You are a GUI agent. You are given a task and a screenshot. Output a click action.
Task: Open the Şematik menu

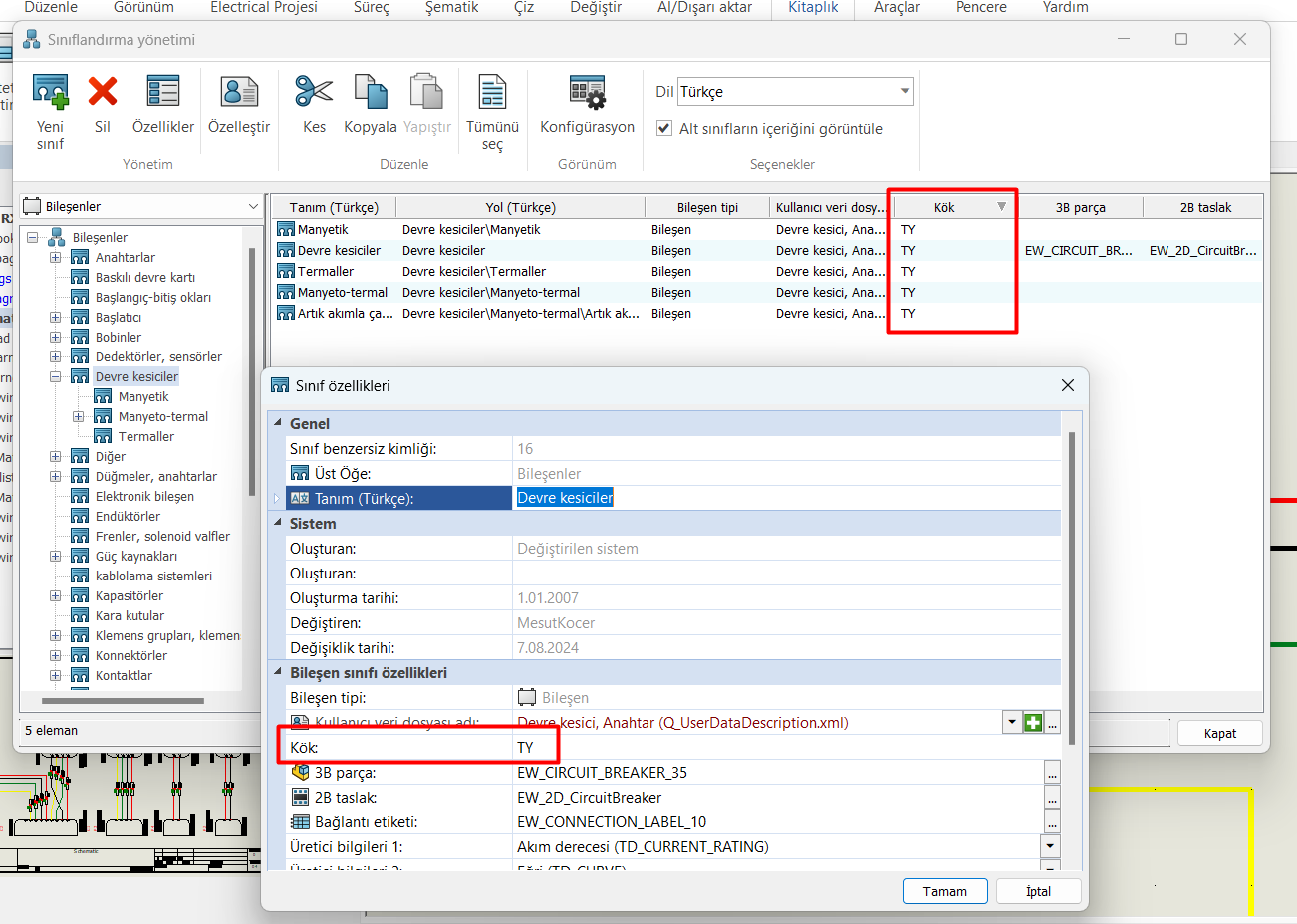[x=451, y=8]
